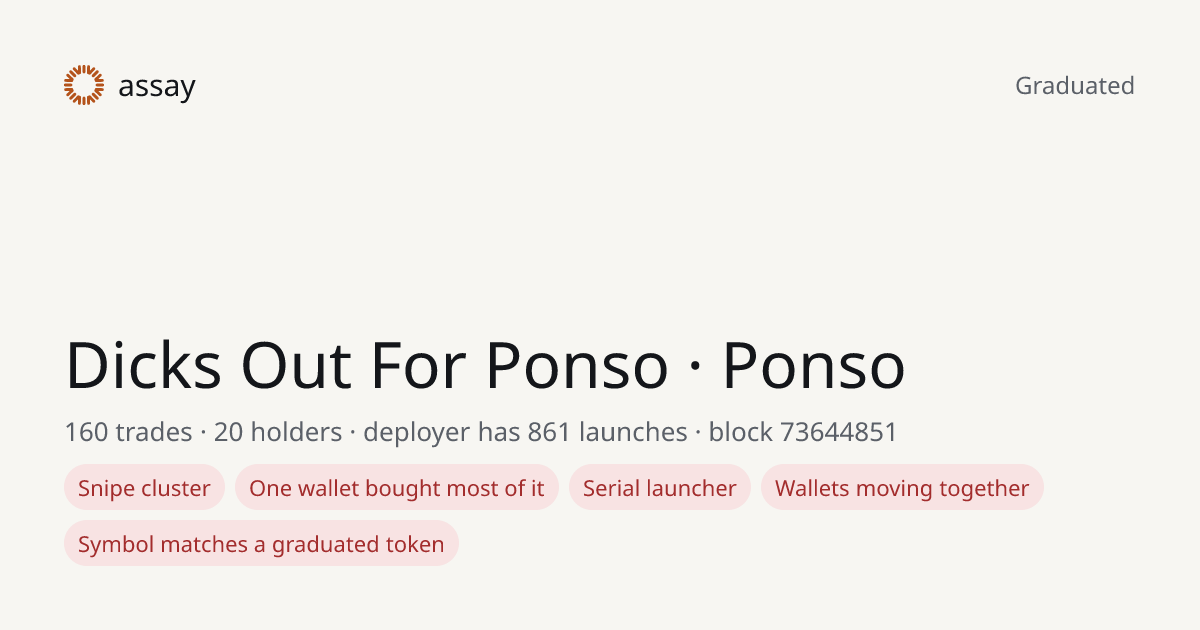Select the Wallets moving together tag

pyautogui.click(x=902, y=488)
